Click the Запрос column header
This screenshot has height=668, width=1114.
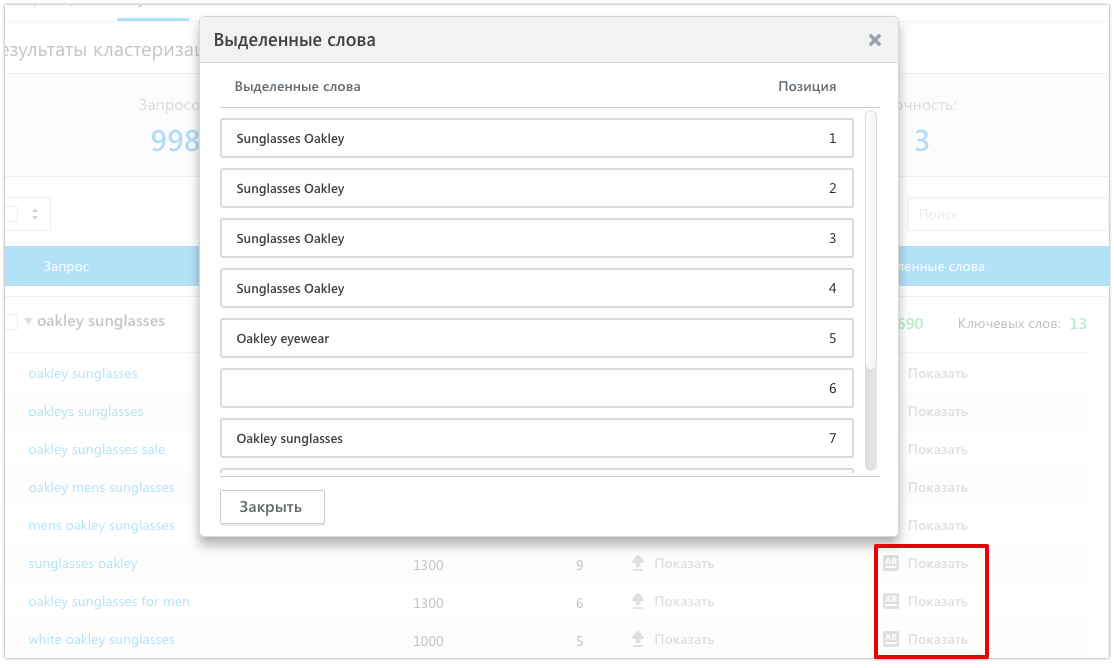coord(66,267)
